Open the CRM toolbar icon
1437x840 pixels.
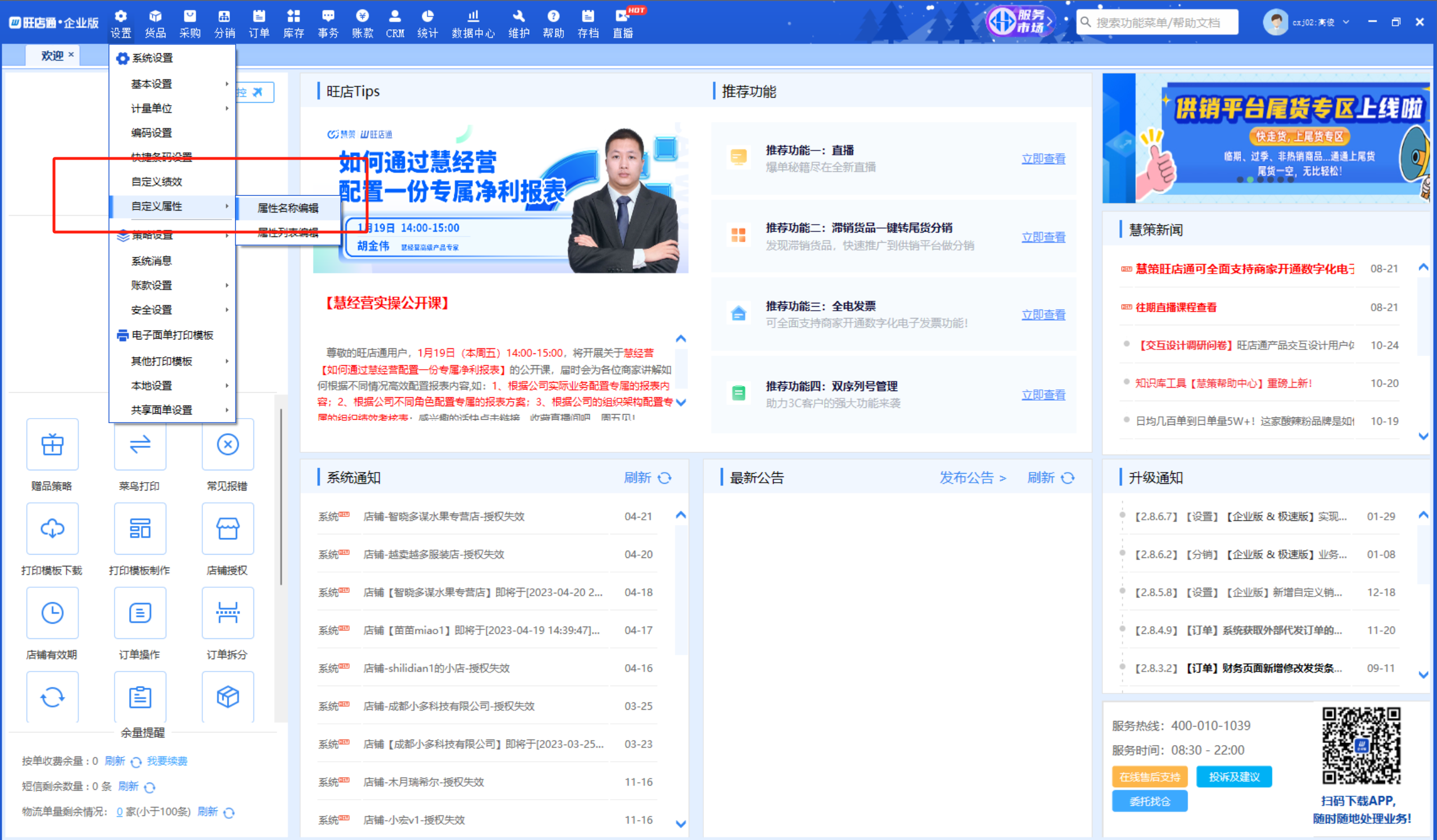click(x=395, y=24)
